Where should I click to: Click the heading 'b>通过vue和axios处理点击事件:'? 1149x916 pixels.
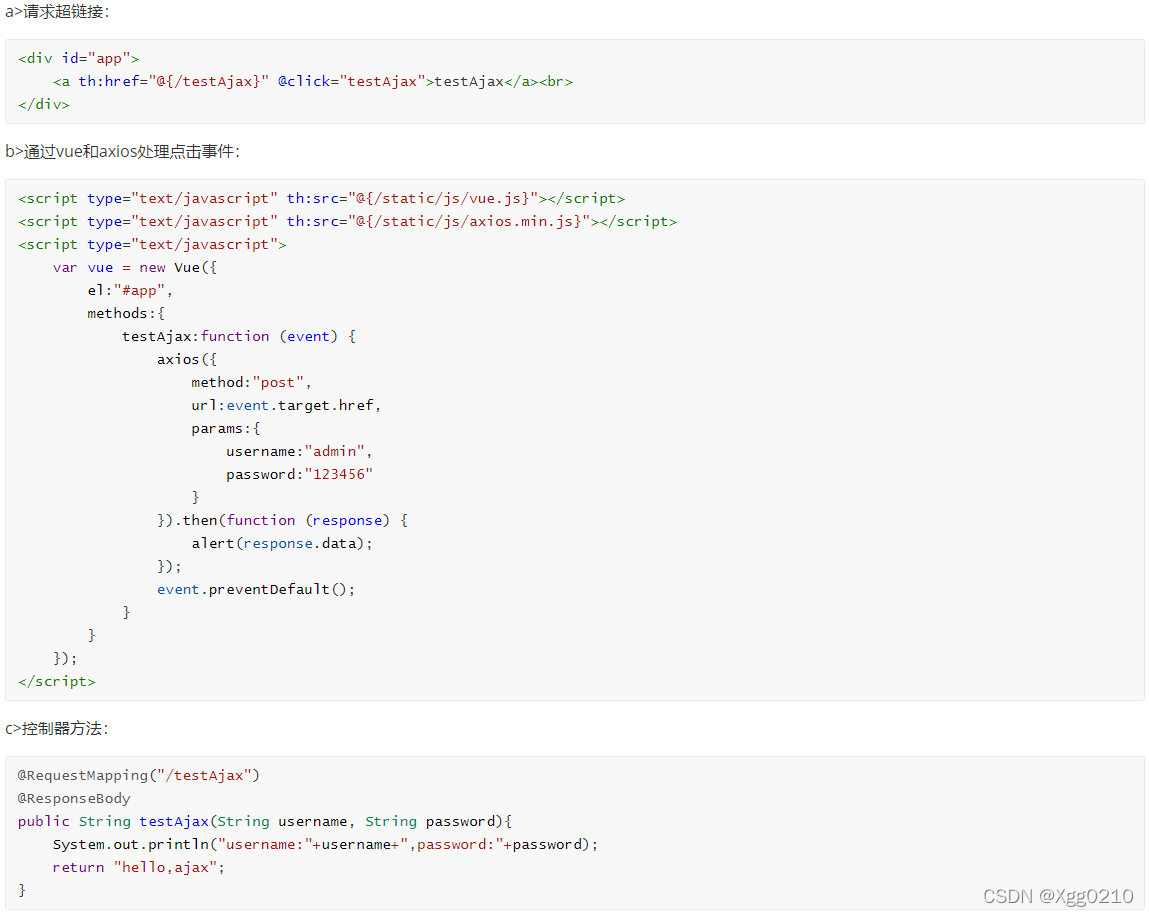tap(122, 152)
